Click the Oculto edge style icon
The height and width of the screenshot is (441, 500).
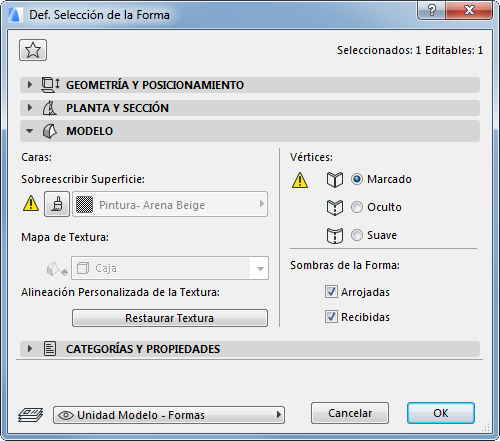click(335, 208)
